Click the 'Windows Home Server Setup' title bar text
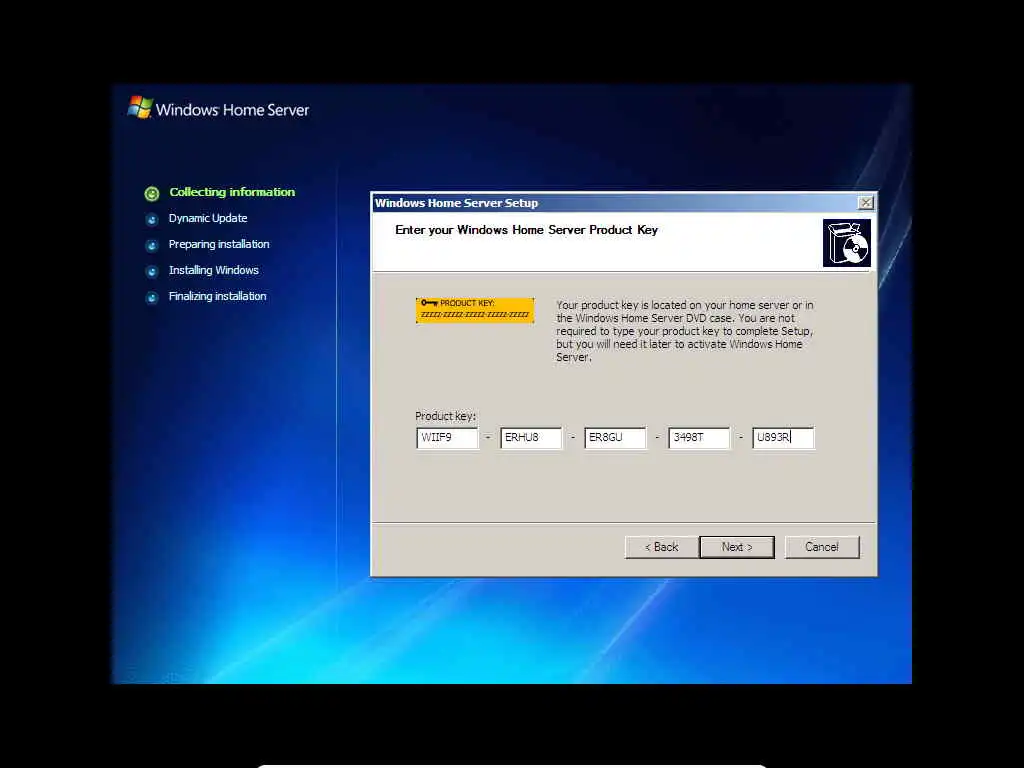 (x=456, y=203)
